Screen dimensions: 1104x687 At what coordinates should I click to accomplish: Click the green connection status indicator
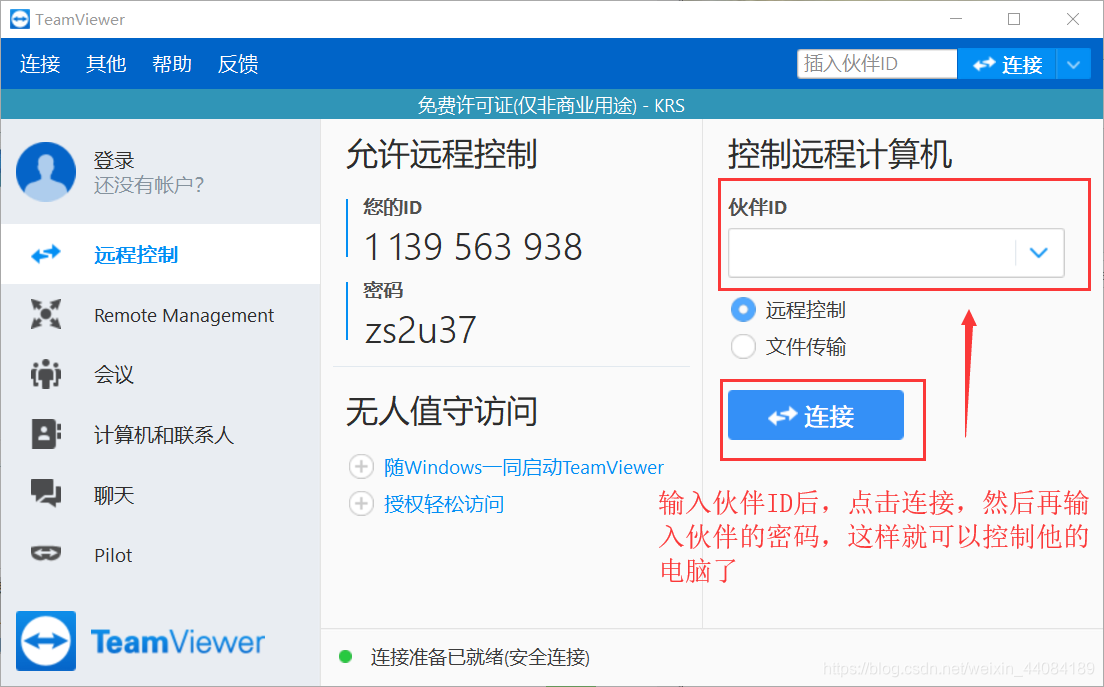pyautogui.click(x=345, y=657)
